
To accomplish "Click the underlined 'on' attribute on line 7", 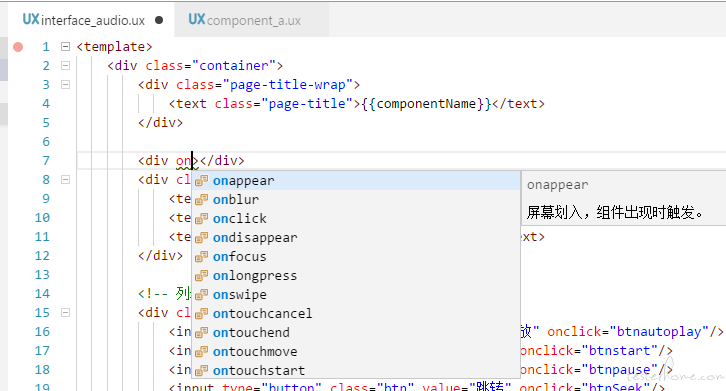I will tap(183, 161).
